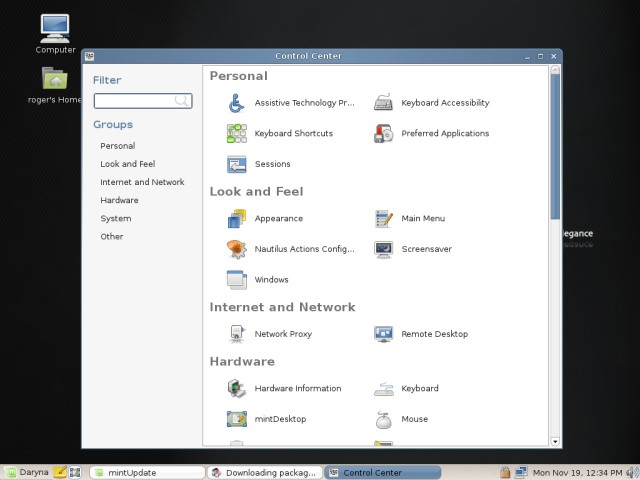Open the Screensaver icon
Image resolution: width=640 pixels, height=480 pixels.
pos(383,249)
